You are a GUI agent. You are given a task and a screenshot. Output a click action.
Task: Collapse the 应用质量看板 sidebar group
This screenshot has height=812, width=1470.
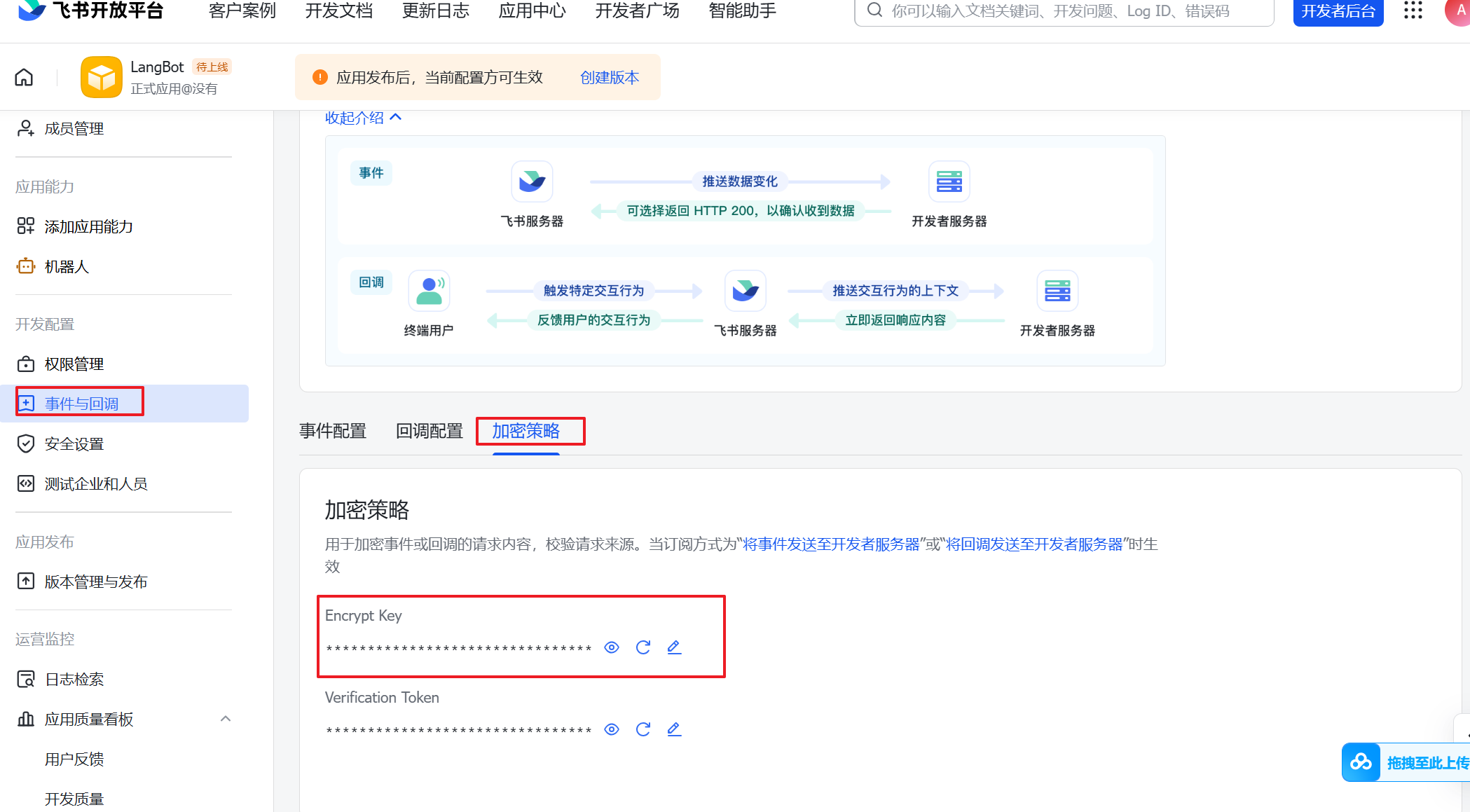pos(226,719)
